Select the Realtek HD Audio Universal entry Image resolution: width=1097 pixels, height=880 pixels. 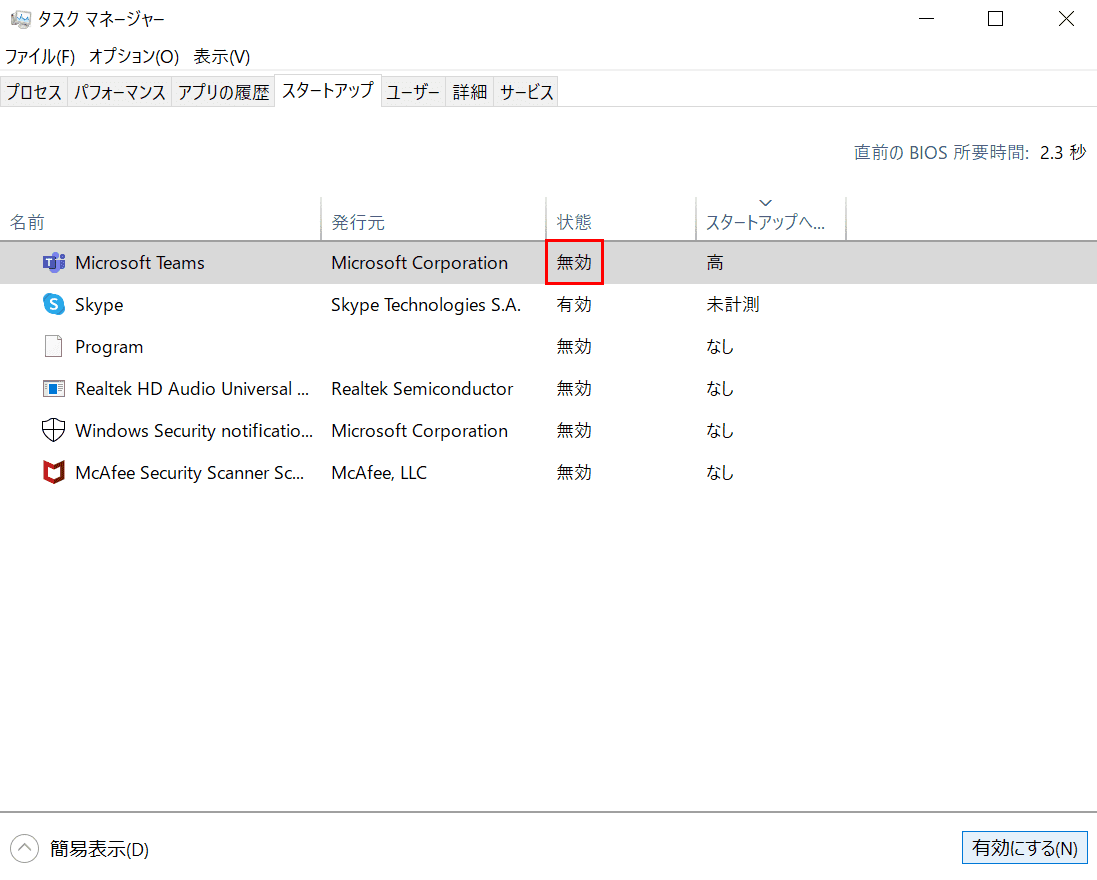192,389
